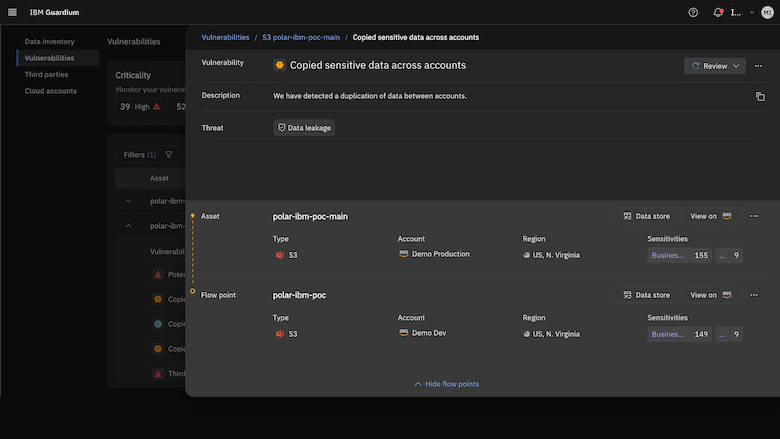Open more options for polar-ibm-poc flow point
This screenshot has height=439, width=780.
pyautogui.click(x=754, y=295)
